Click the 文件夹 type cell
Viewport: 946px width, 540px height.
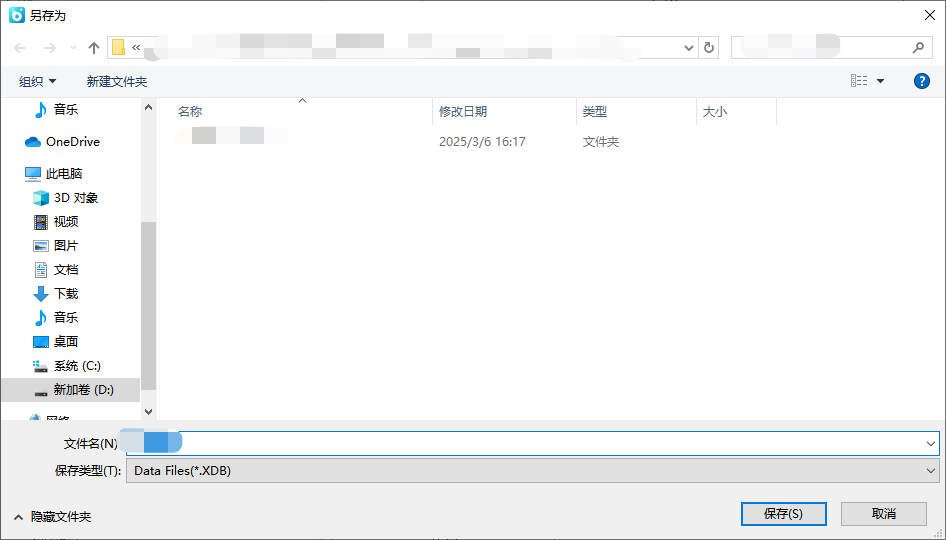pyautogui.click(x=601, y=142)
